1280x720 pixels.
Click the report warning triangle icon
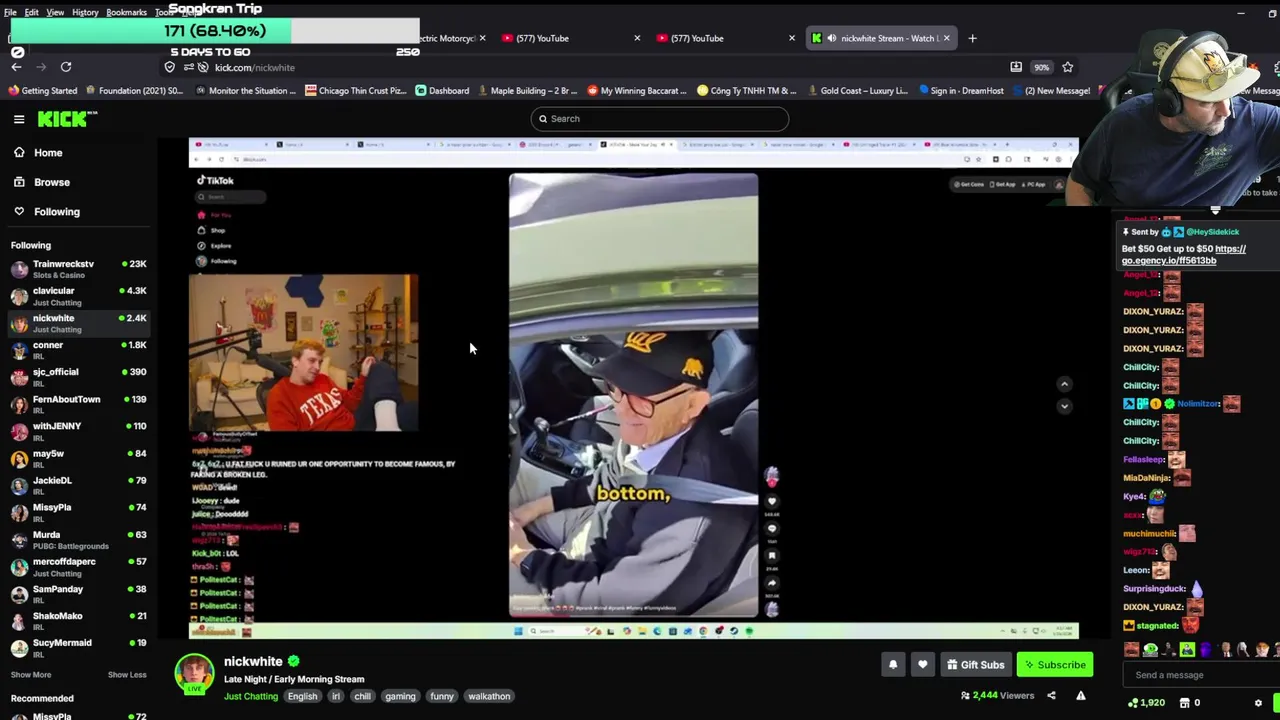coord(1081,696)
